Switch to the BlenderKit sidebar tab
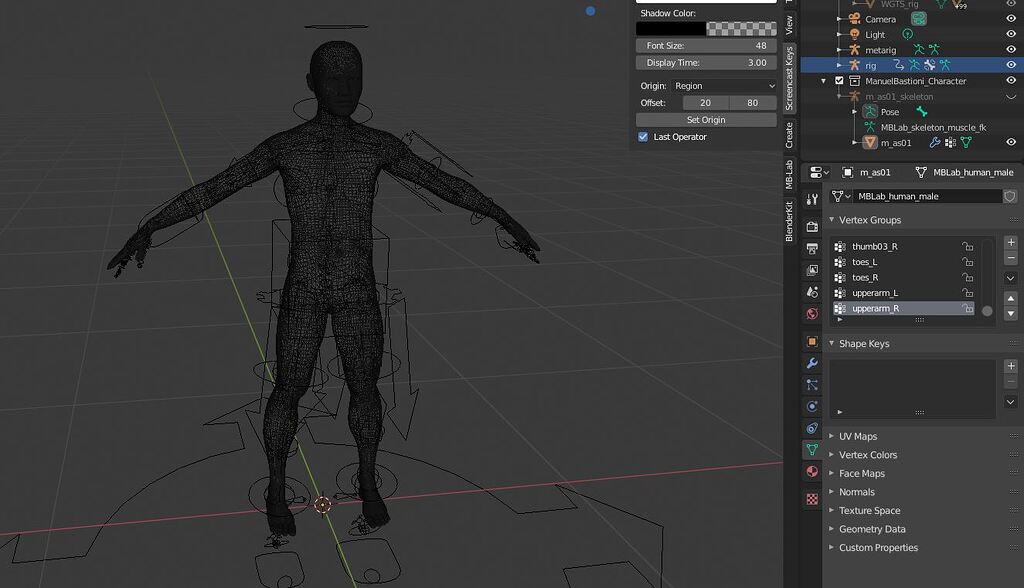Viewport: 1024px width, 588px height. [x=789, y=221]
